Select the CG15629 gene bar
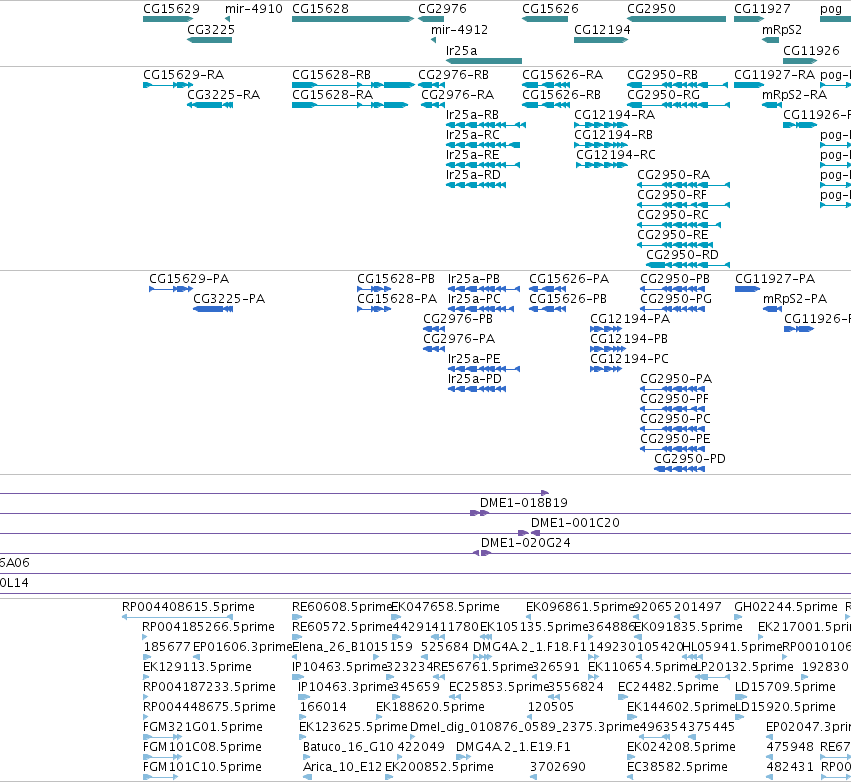 pos(168,19)
